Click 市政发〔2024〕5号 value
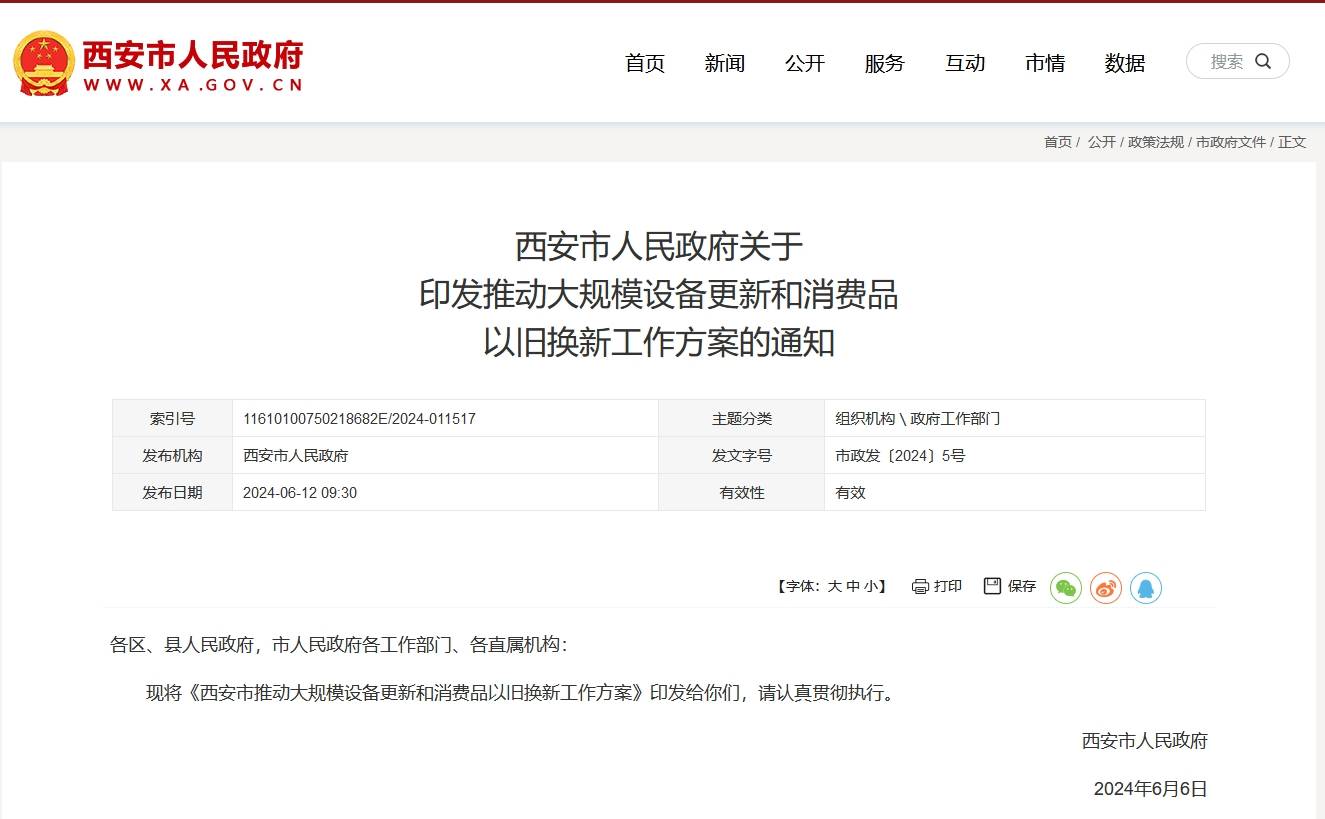The width and height of the screenshot is (1325, 819). 900,456
